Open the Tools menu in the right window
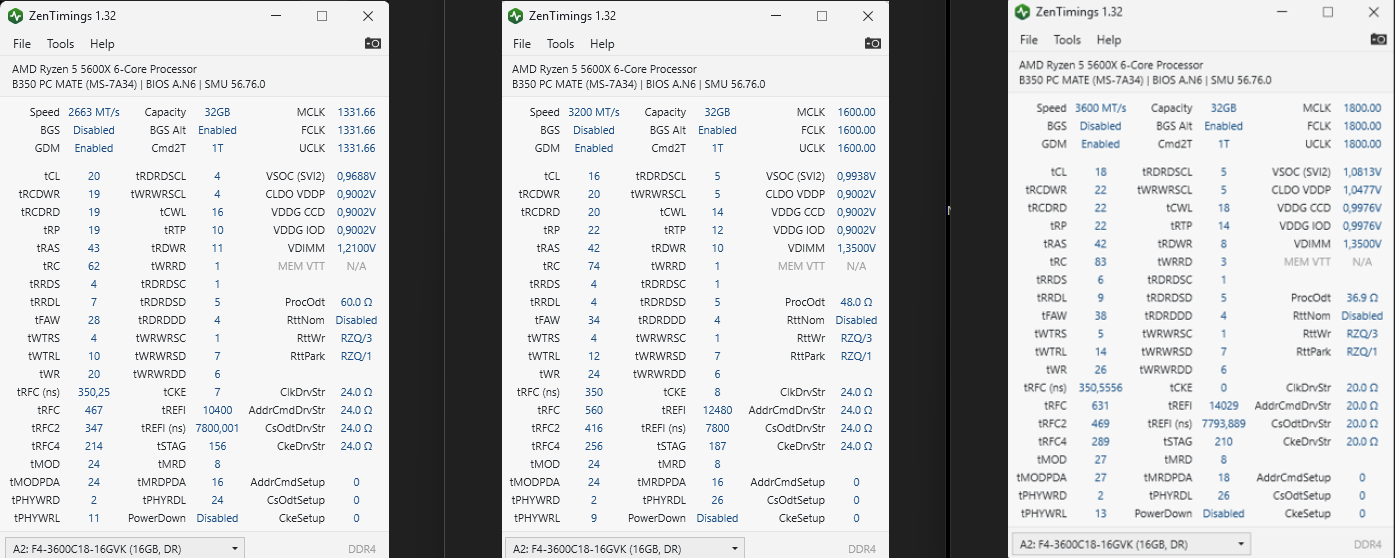Screen dimensions: 1395x558 (1067, 40)
